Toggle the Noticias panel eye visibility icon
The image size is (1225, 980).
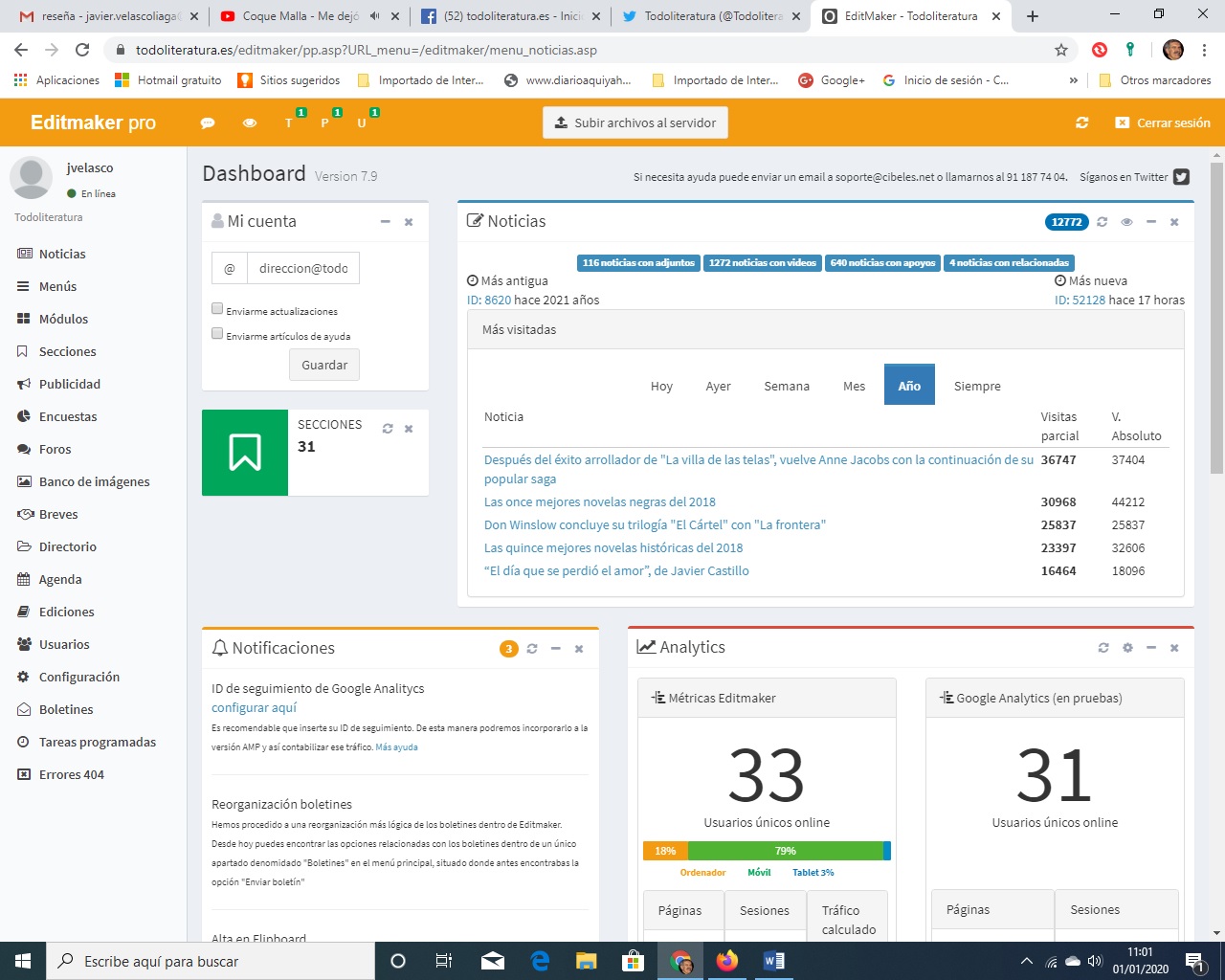(1126, 222)
